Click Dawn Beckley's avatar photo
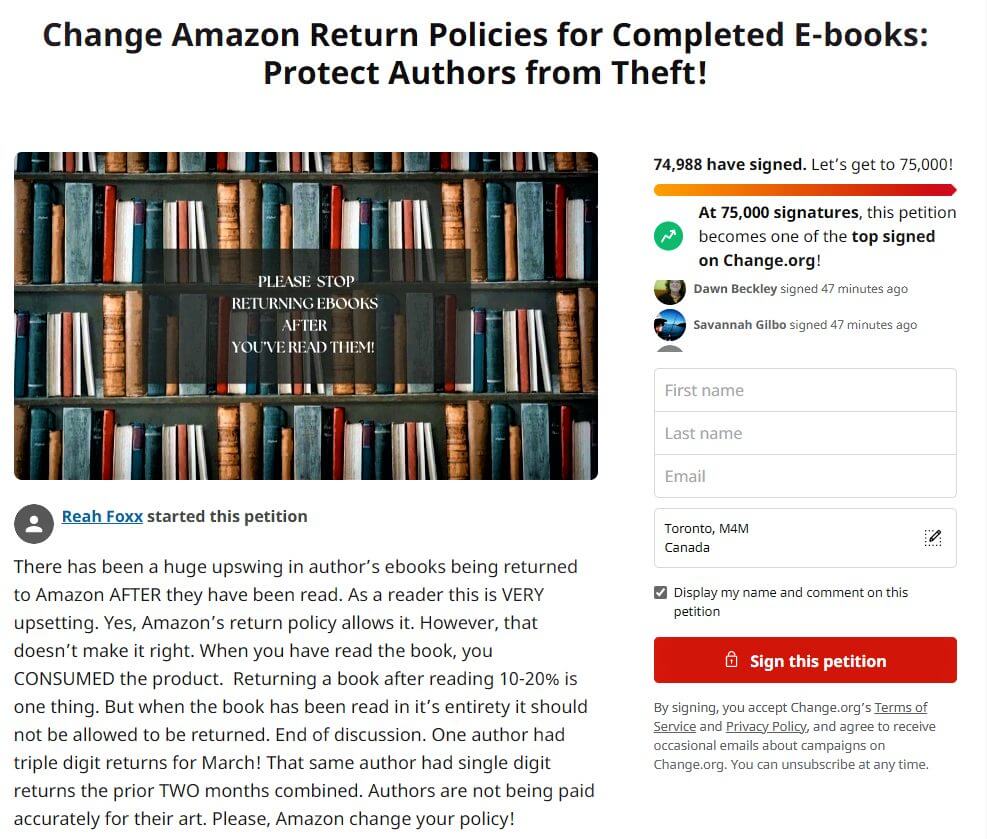Image resolution: width=987 pixels, height=839 pixels. (669, 291)
